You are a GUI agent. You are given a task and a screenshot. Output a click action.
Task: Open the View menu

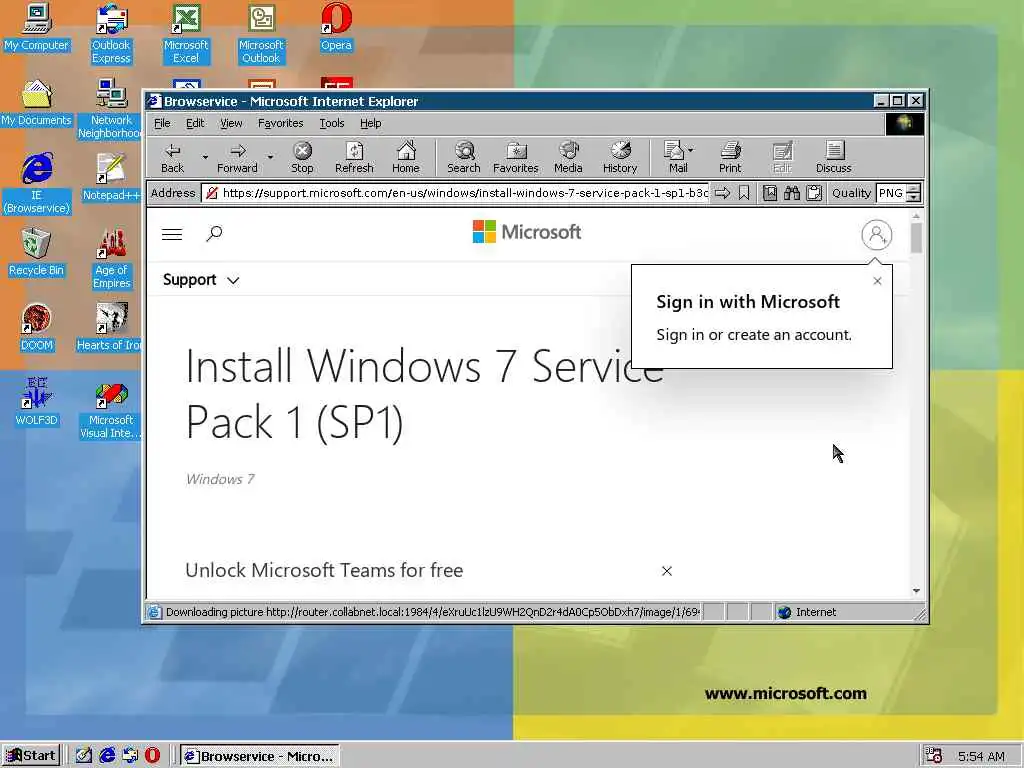tap(231, 123)
